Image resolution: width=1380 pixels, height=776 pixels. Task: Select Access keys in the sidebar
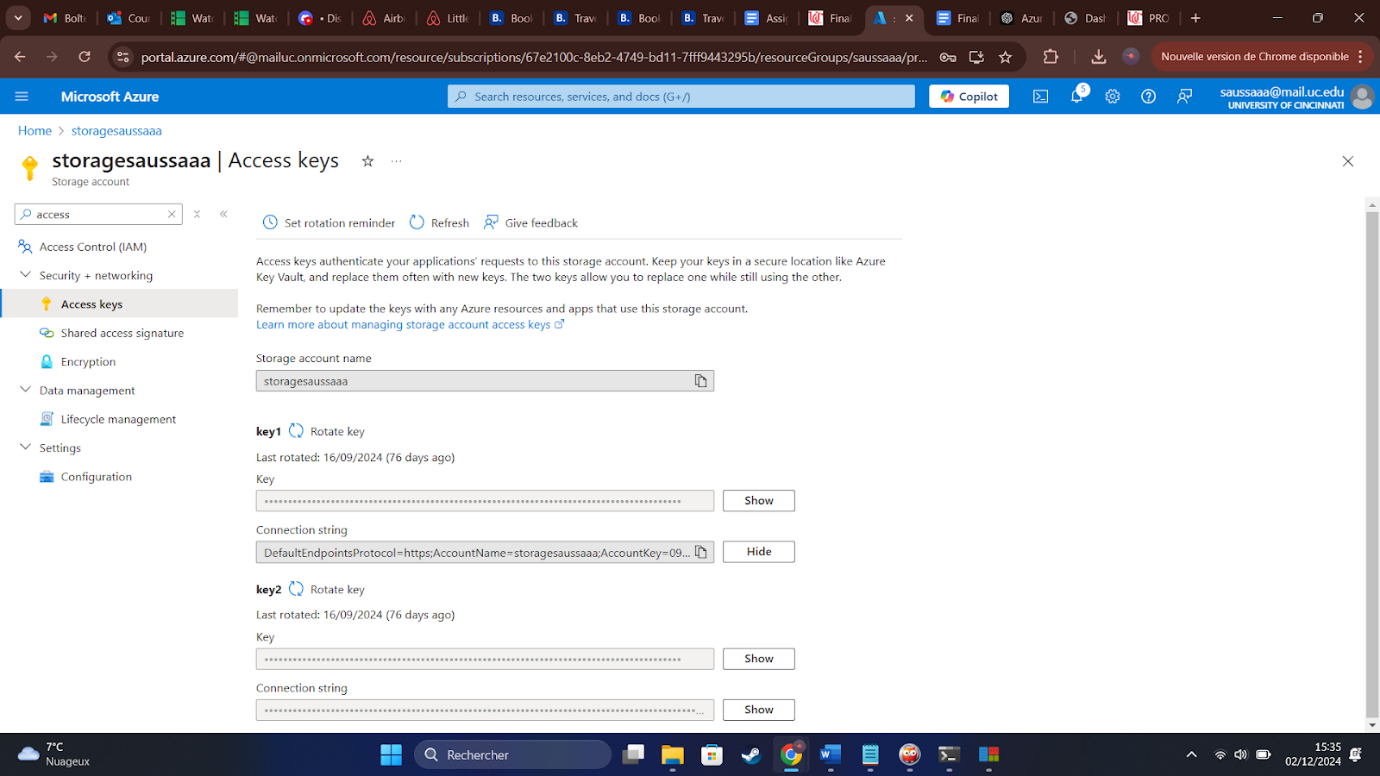click(119, 304)
